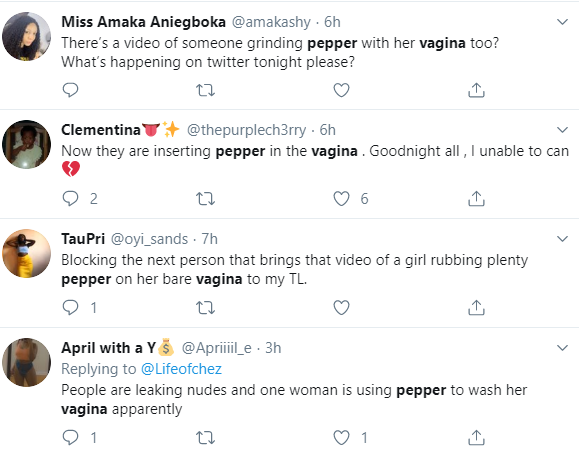579x453 pixels.
Task: Open April with a Y's avatar
Action: point(26,362)
